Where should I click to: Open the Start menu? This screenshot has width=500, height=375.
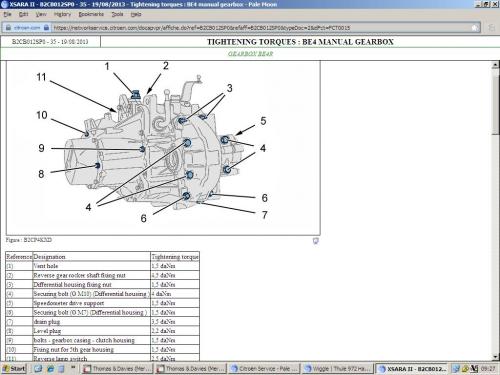click(14, 369)
